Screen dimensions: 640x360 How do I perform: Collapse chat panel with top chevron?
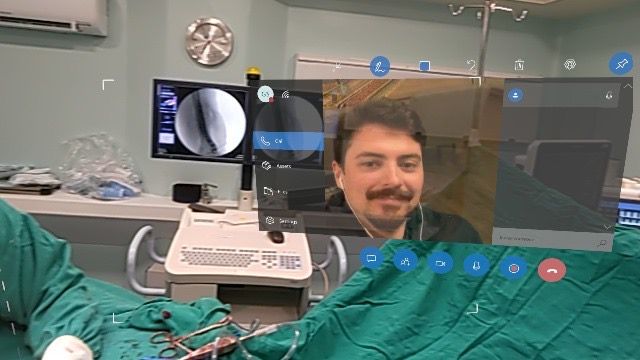click(x=627, y=86)
